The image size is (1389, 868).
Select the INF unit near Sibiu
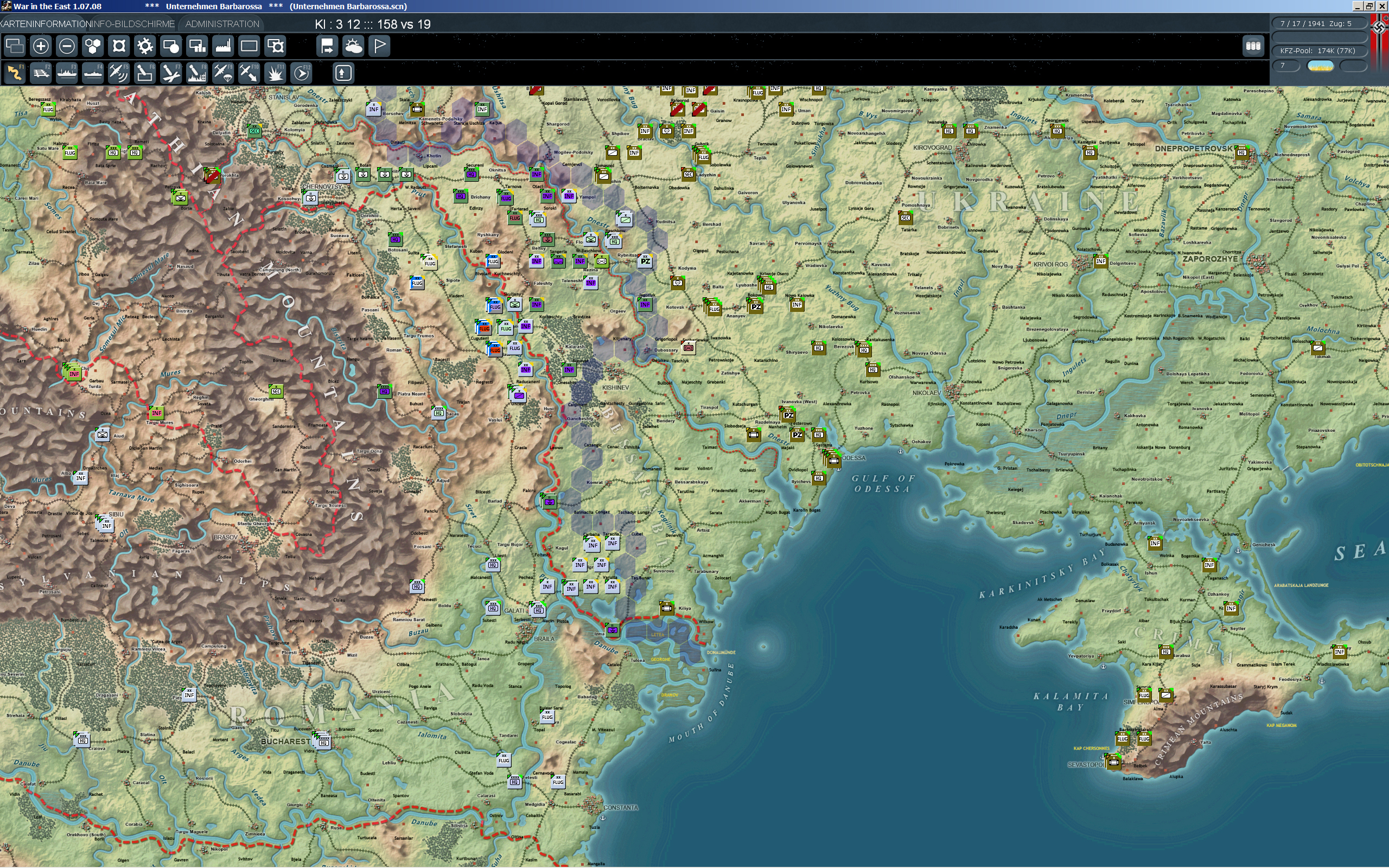pyautogui.click(x=107, y=525)
